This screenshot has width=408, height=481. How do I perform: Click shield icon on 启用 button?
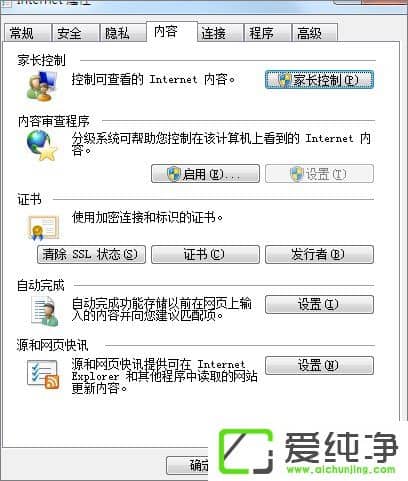(174, 174)
